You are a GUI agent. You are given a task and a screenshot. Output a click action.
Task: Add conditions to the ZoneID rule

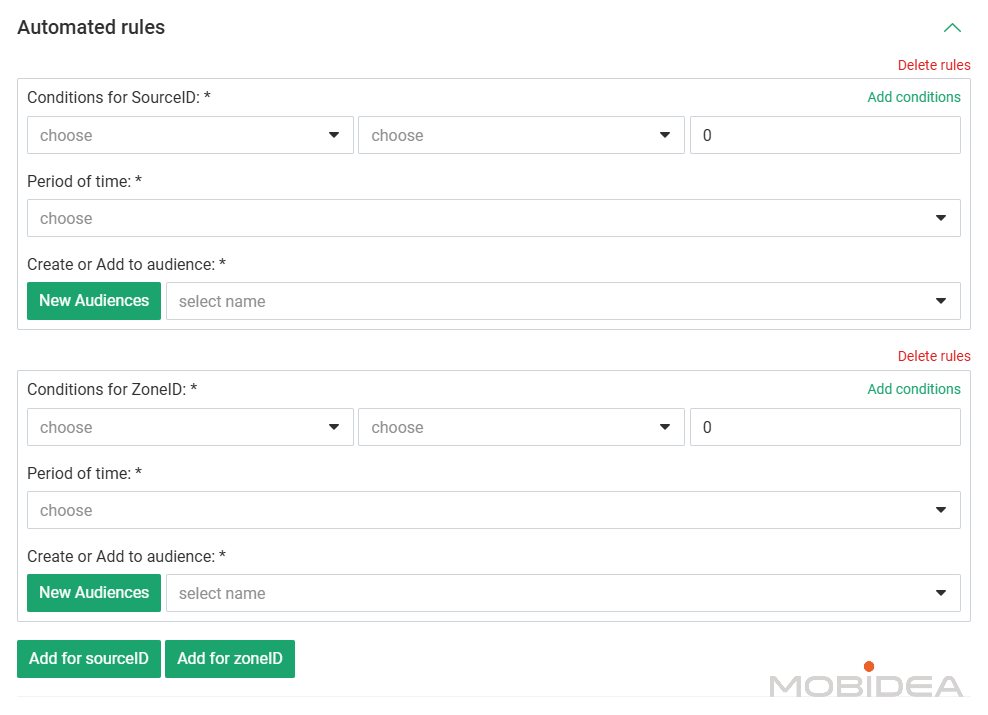point(914,389)
